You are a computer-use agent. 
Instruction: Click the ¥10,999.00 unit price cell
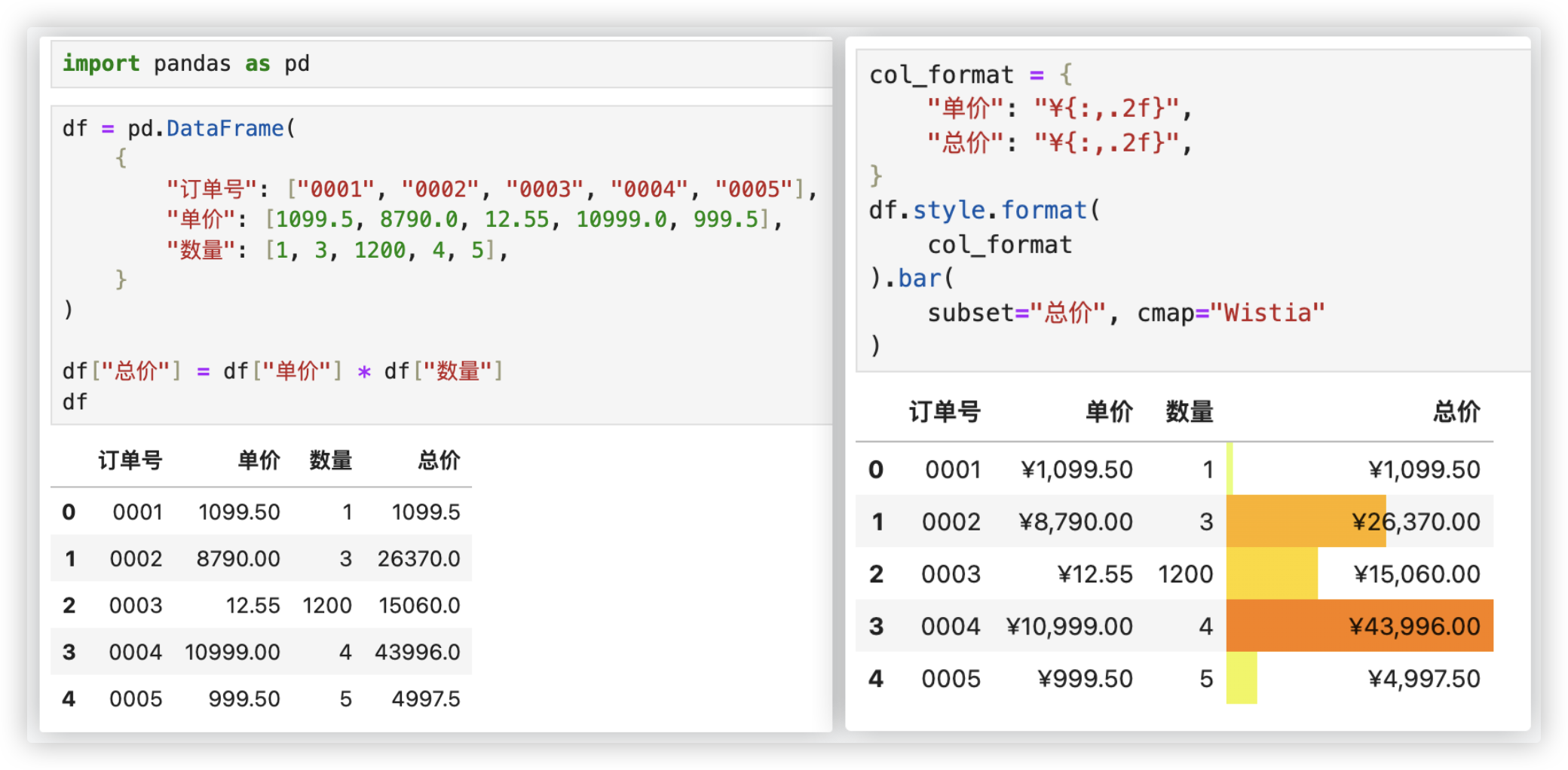[x=1069, y=626]
